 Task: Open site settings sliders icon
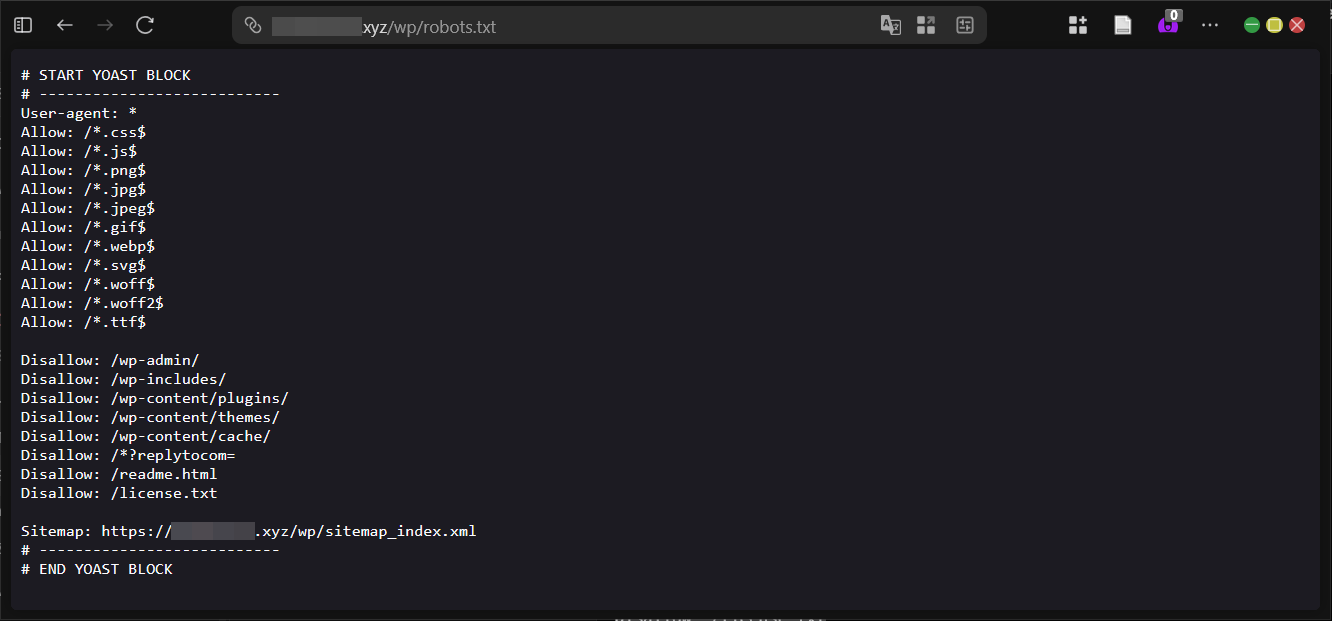coord(964,26)
